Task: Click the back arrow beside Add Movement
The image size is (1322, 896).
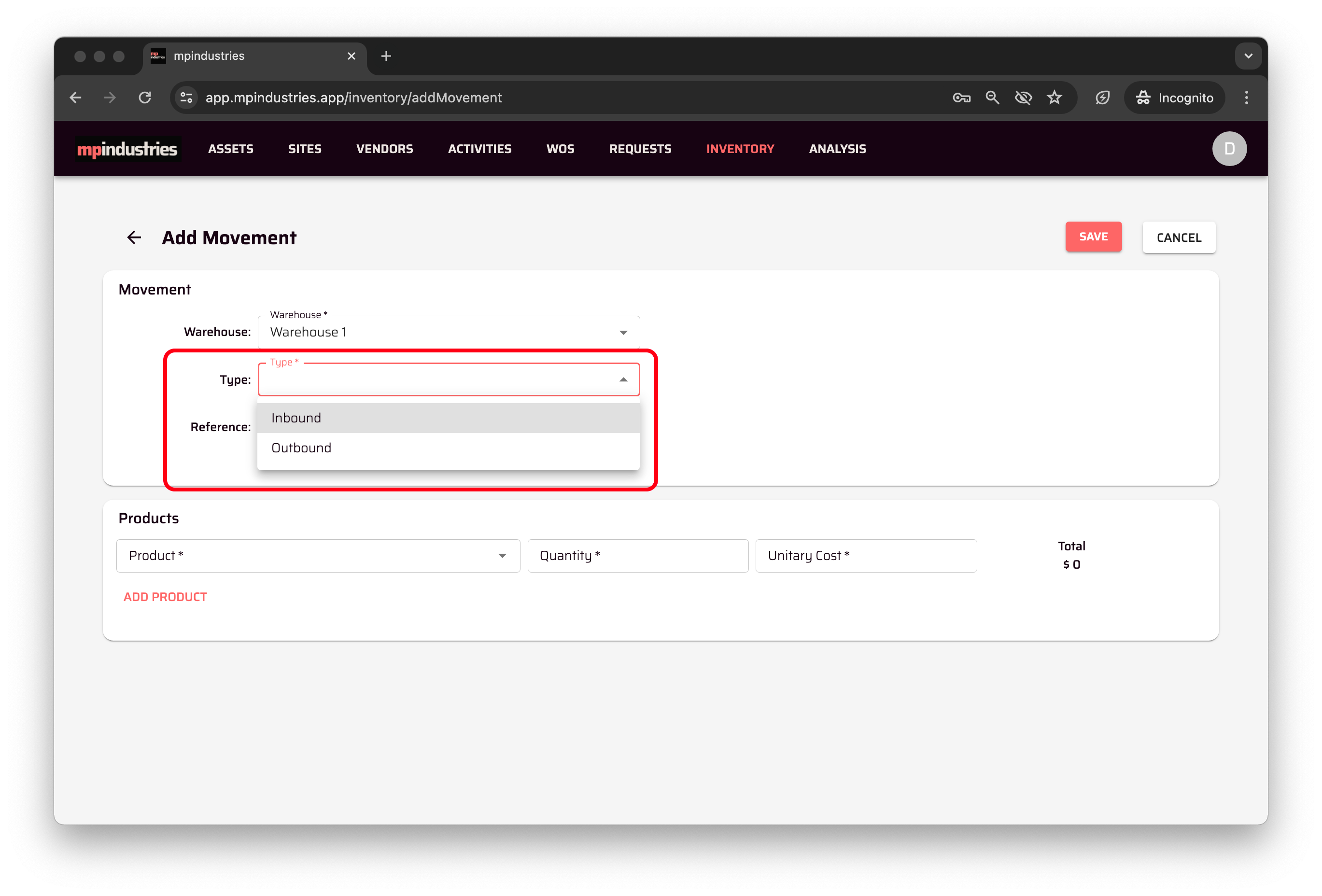Action: 134,237
